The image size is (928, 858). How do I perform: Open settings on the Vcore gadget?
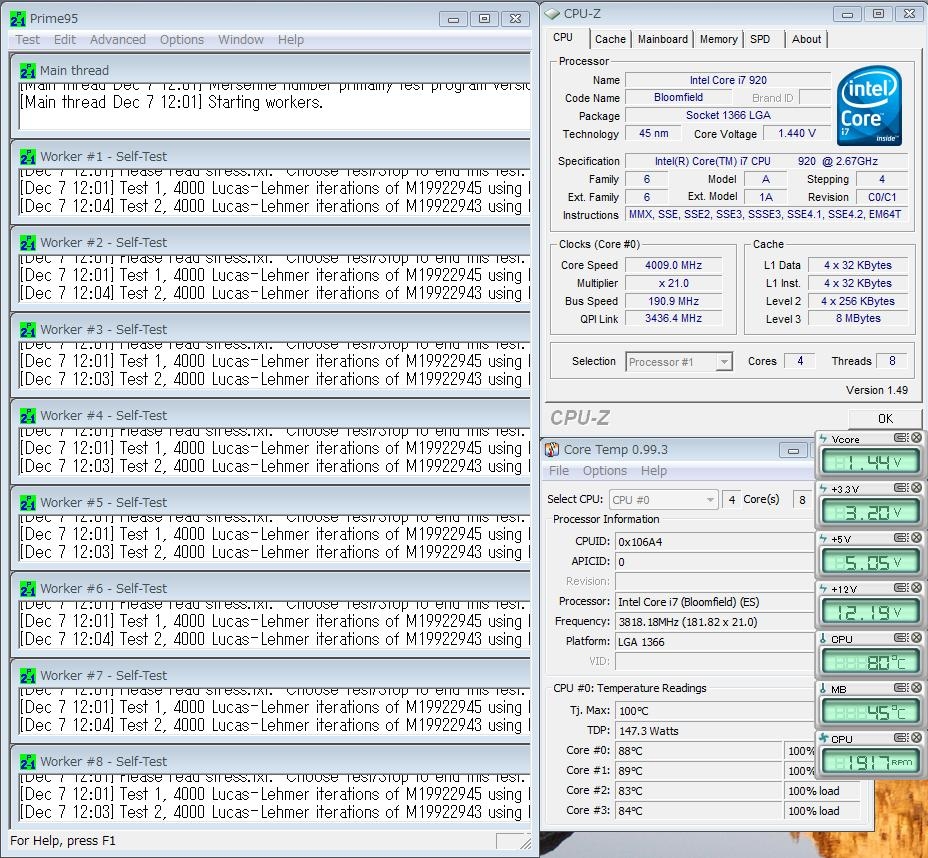pos(901,438)
